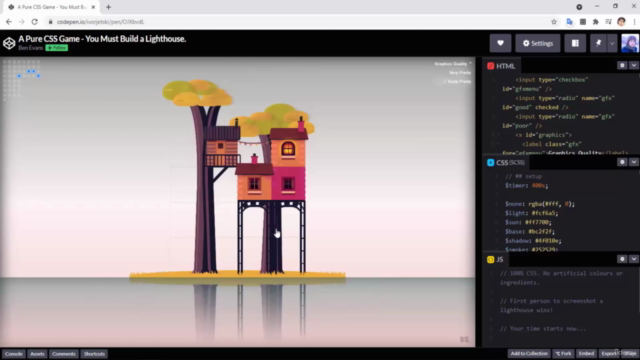Screen dimensions: 640x360
Task: Love this pen with the heart button
Action: pyautogui.click(x=500, y=43)
